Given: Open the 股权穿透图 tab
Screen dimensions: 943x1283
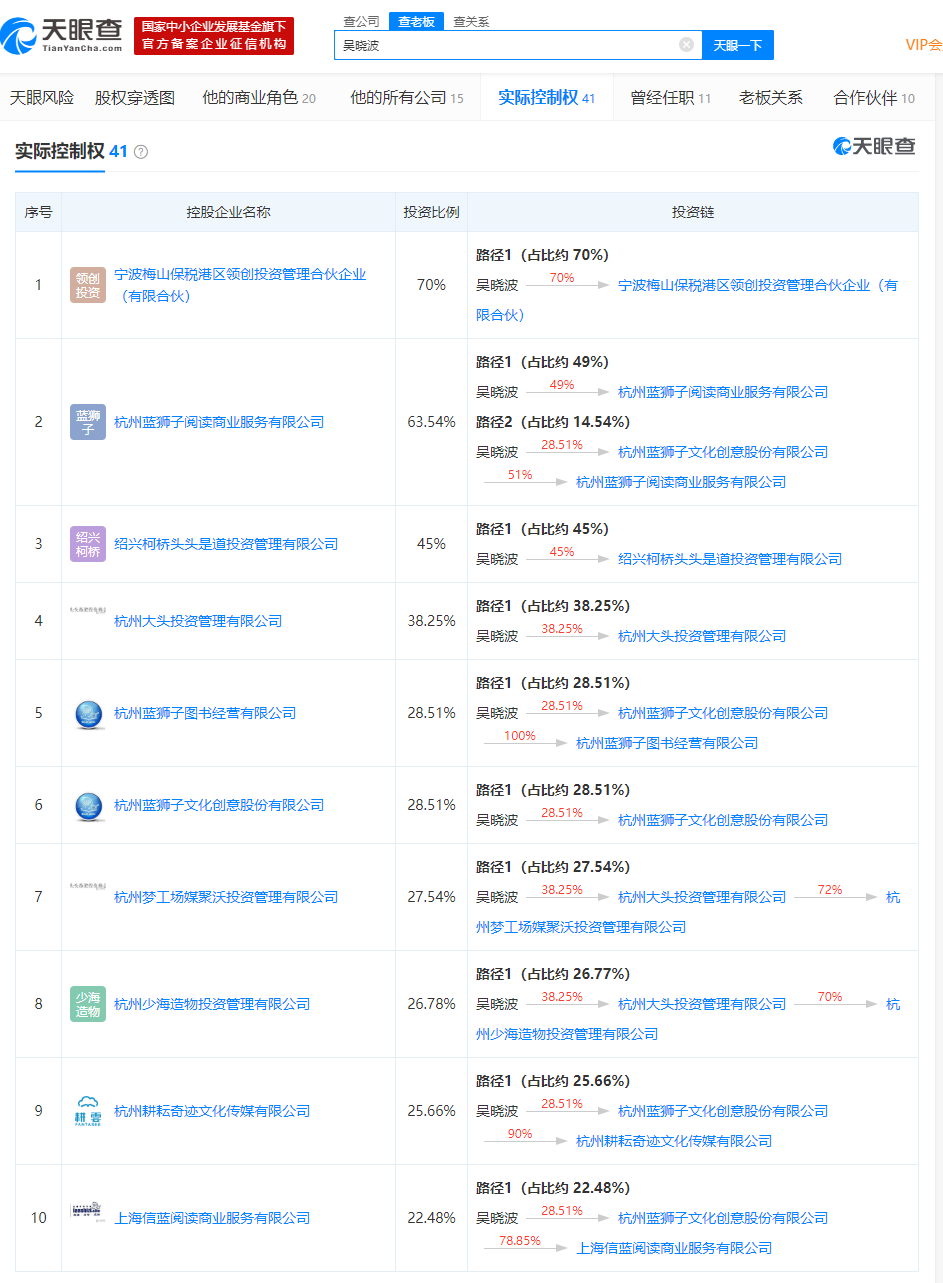Looking at the screenshot, I should (135, 97).
